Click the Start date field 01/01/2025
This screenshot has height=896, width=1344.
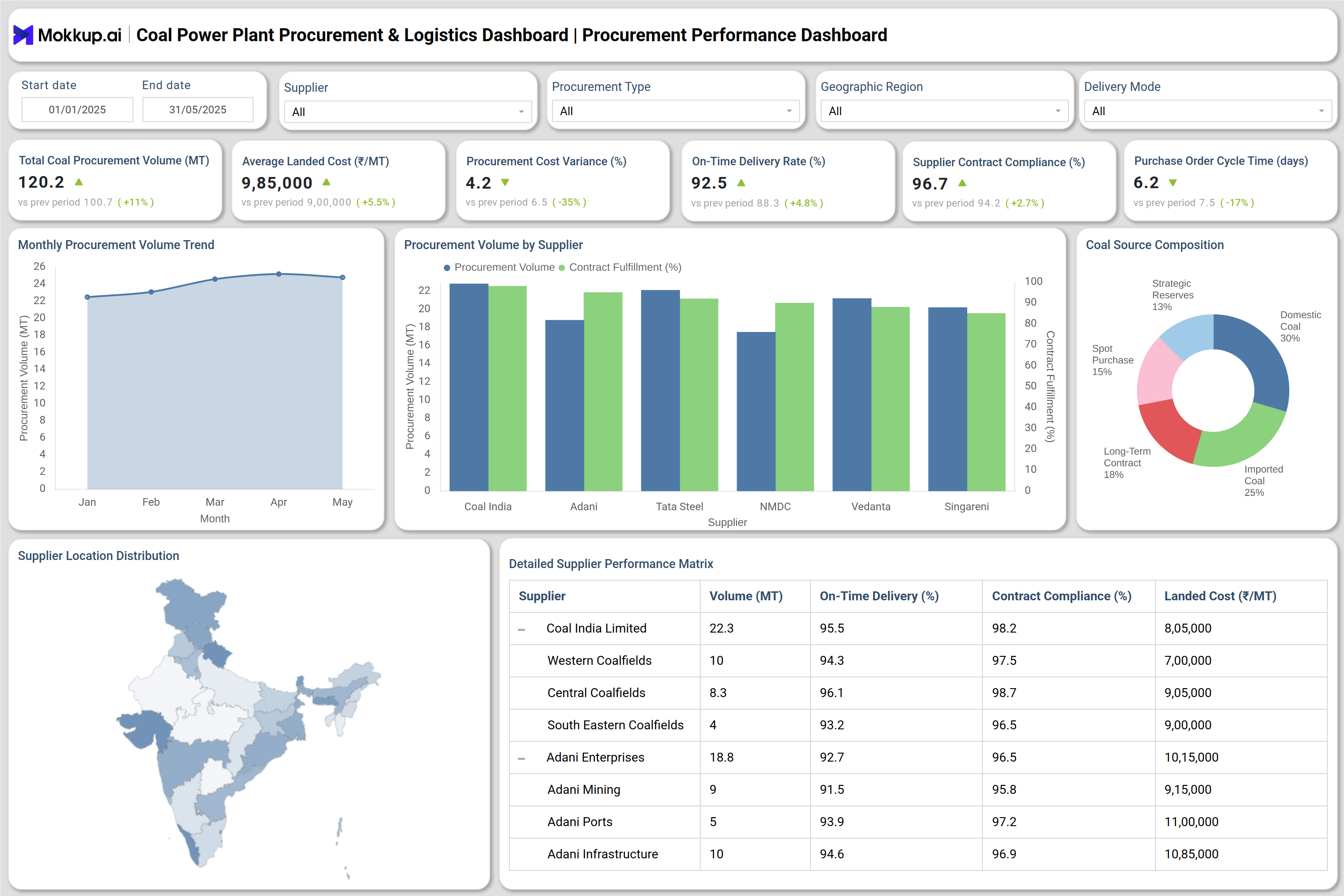(x=77, y=109)
